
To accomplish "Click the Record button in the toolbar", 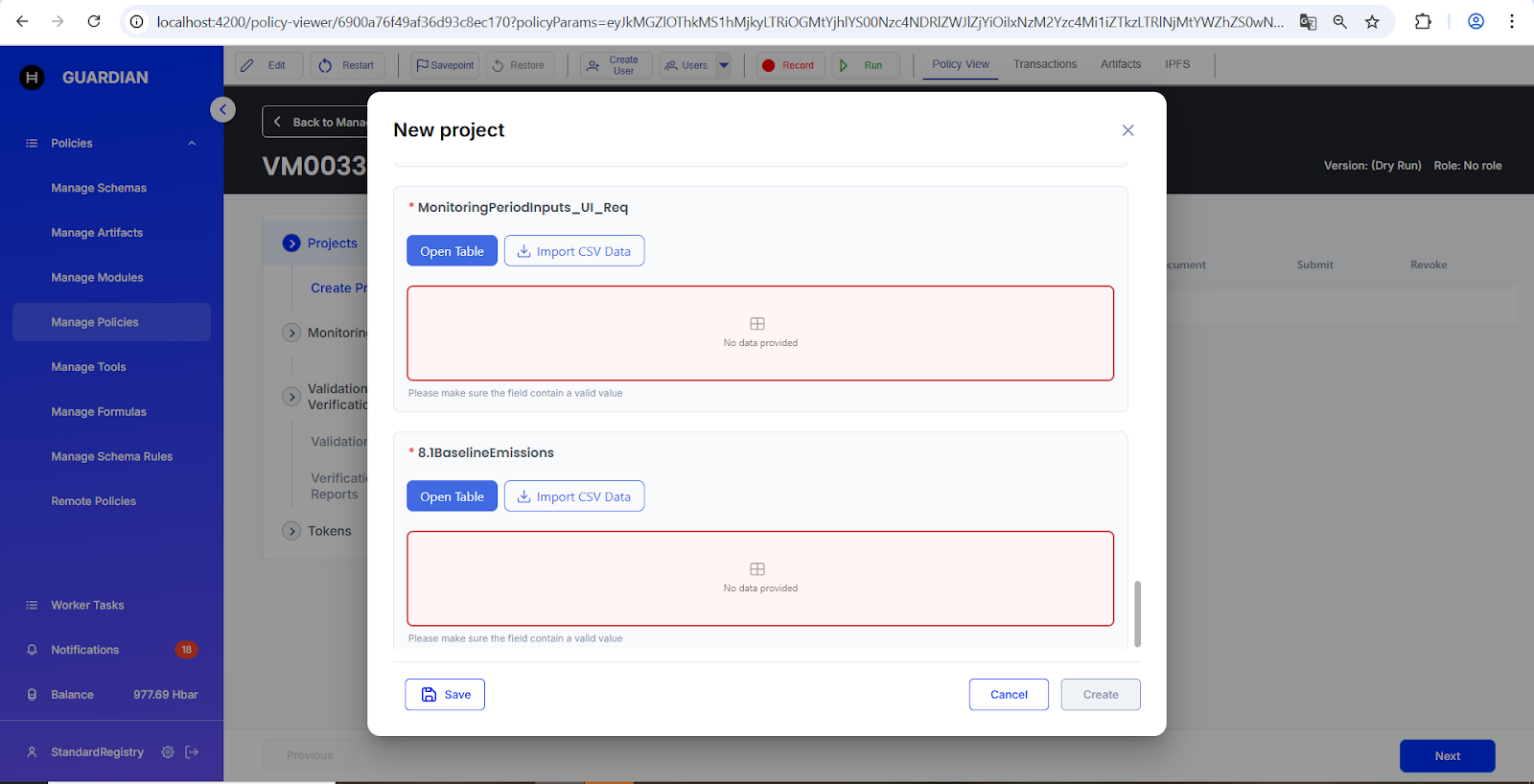I will (x=788, y=65).
